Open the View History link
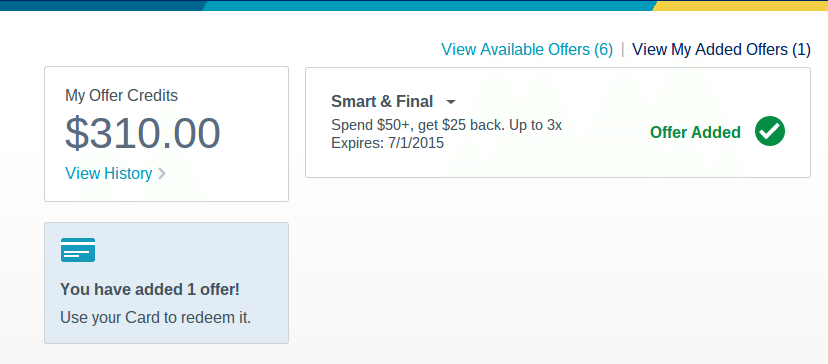This screenshot has width=828, height=364. [x=109, y=173]
